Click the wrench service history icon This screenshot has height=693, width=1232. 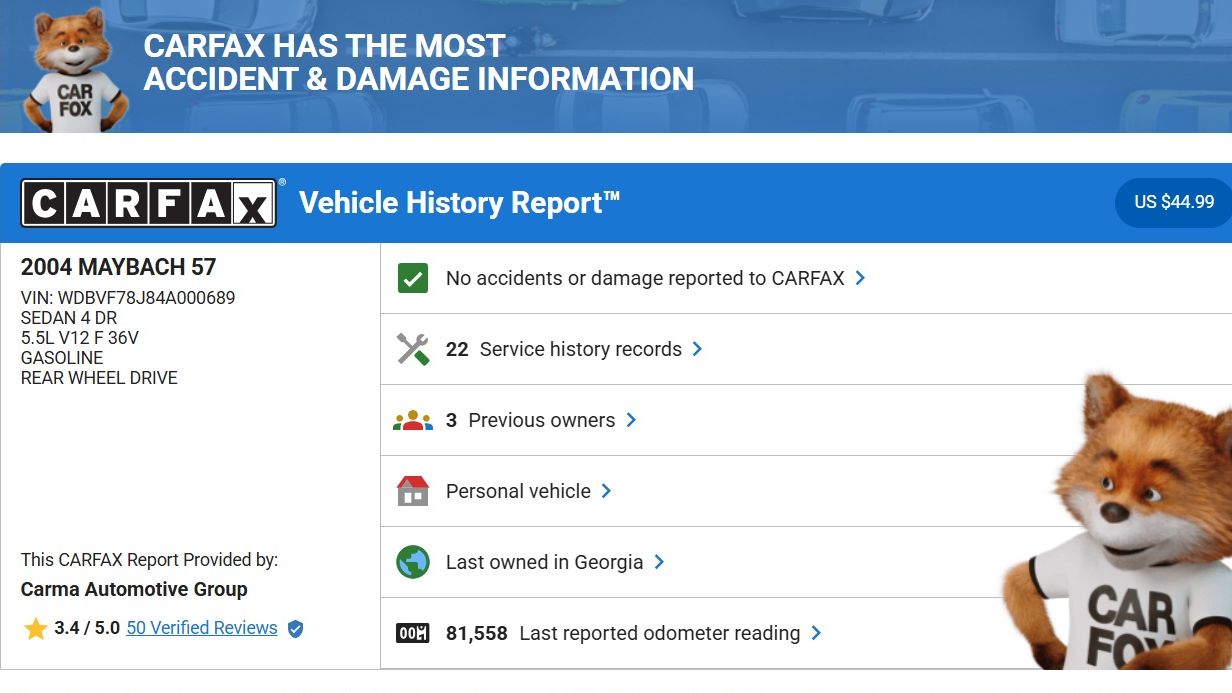tap(412, 349)
